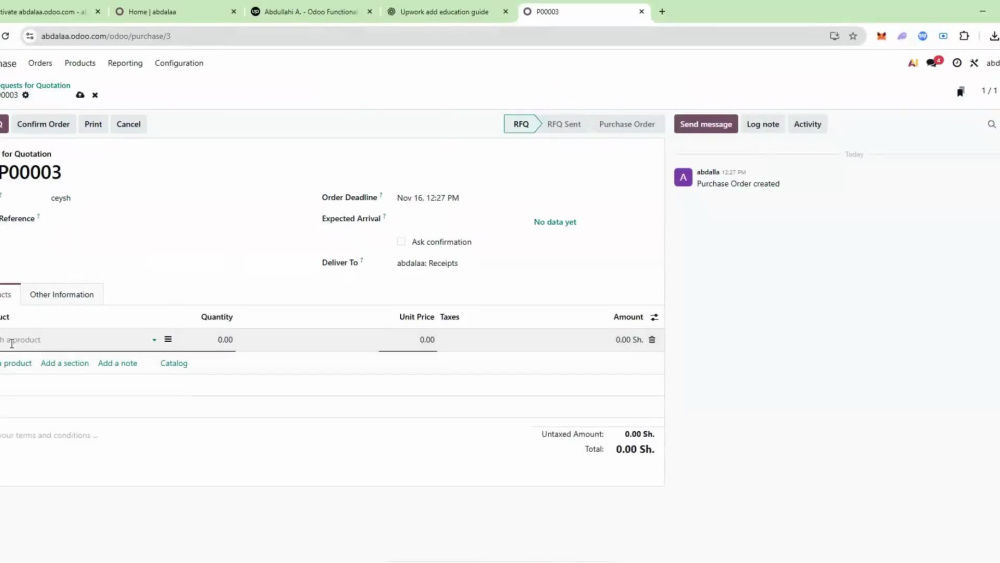Close the Upwork add education guide tab

506,11
